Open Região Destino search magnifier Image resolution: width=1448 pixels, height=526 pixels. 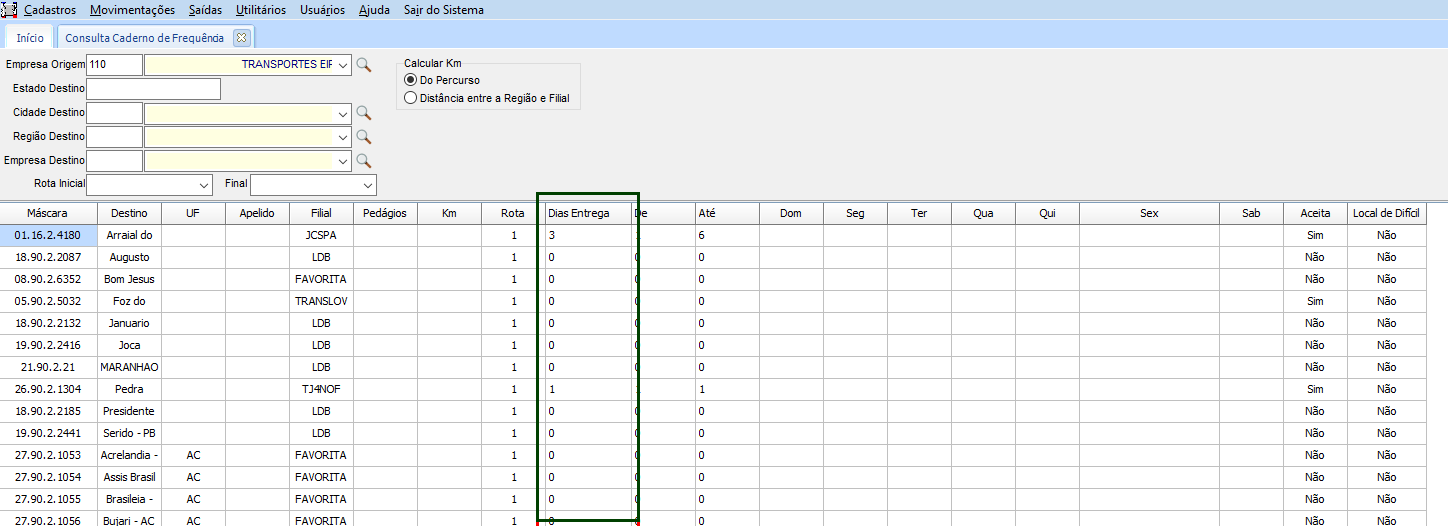364,137
